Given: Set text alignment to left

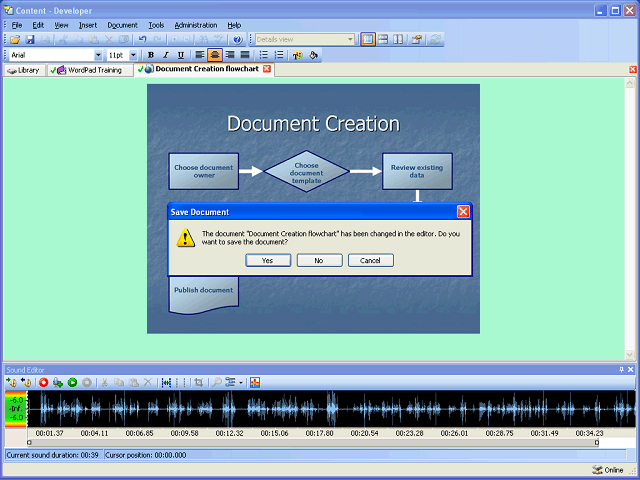Looking at the screenshot, I should (x=200, y=55).
